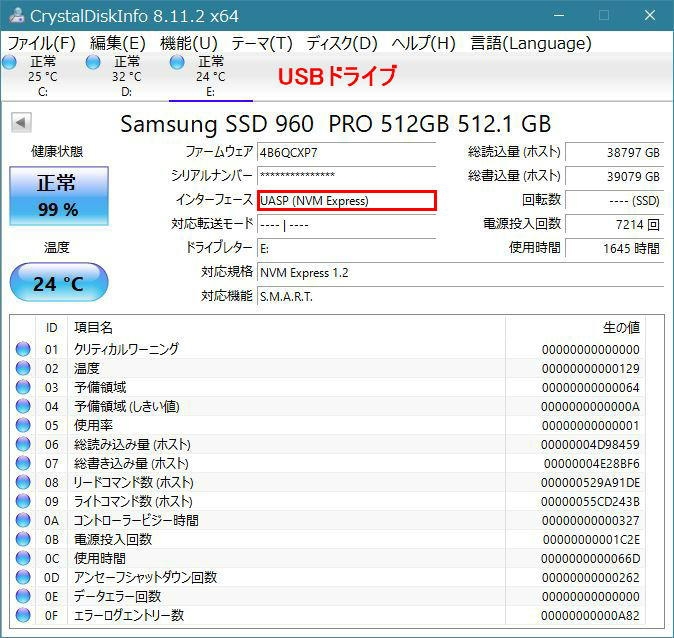Viewport: 674px width, 638px height.
Task: Click raw value 00000004E28BF6
Action: tap(591, 463)
